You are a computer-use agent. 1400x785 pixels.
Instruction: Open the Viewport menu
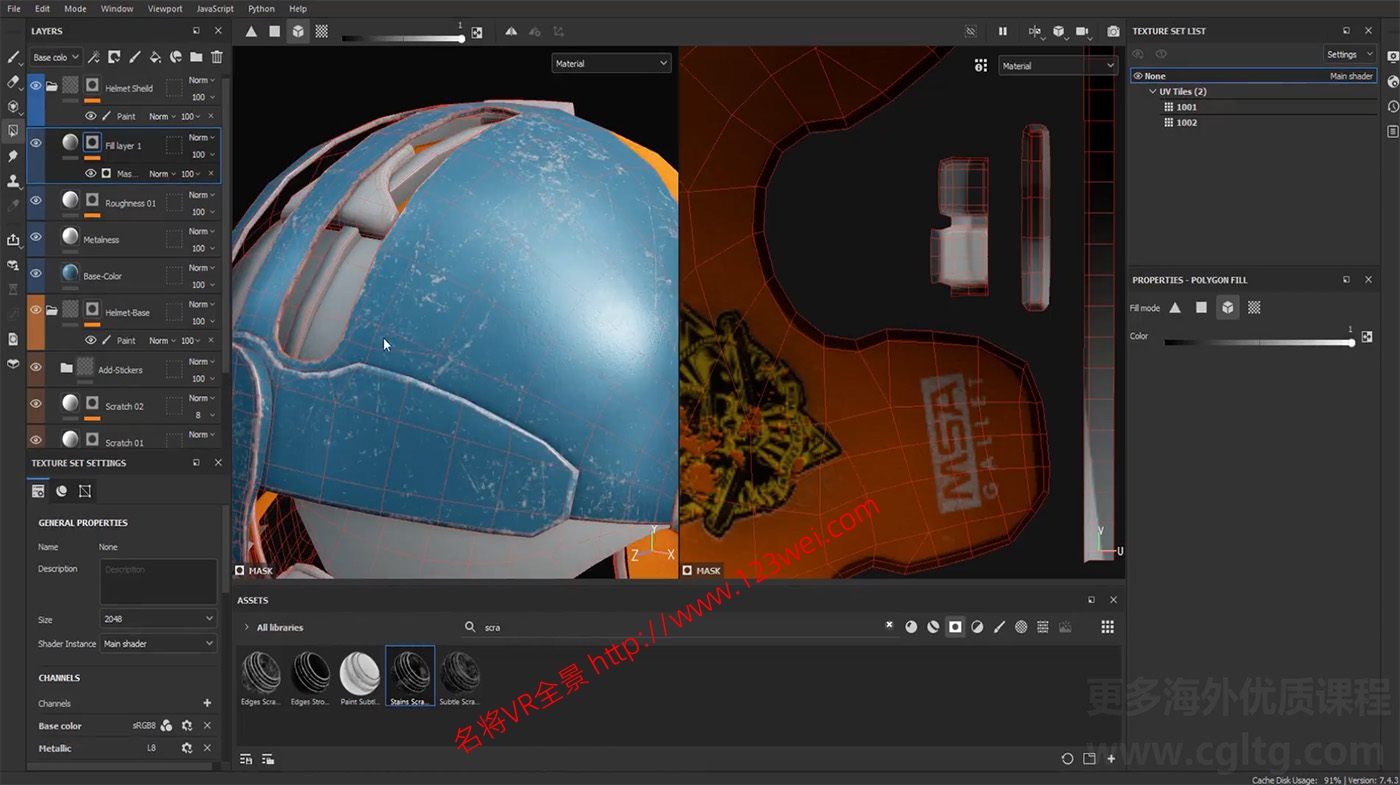(x=167, y=8)
